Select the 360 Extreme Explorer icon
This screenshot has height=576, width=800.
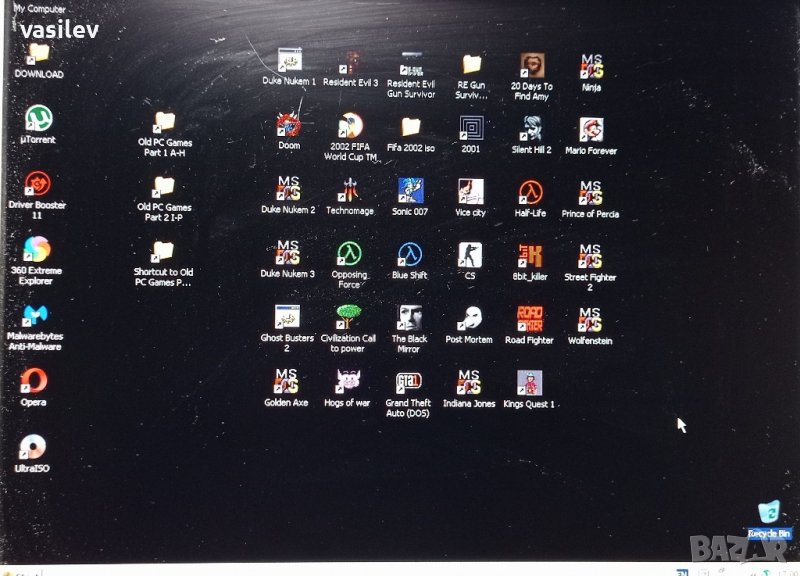pos(37,250)
